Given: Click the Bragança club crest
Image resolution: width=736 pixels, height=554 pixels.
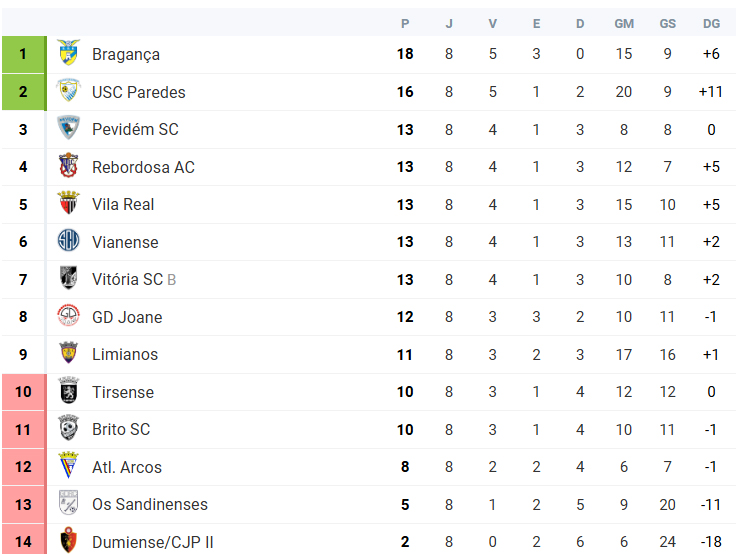Looking at the screenshot, I should (x=69, y=53).
